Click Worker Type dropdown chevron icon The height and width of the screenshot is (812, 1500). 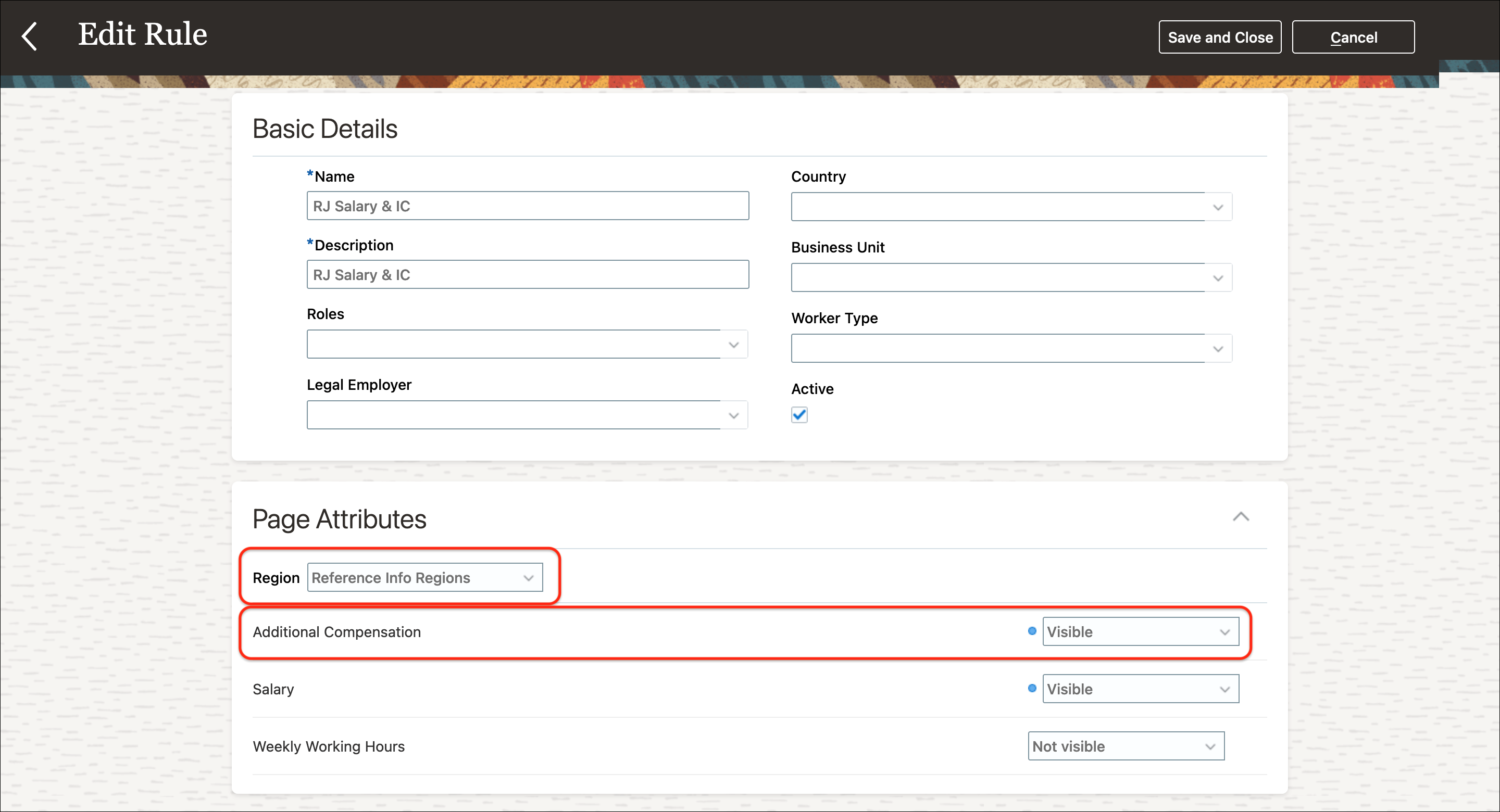tap(1218, 349)
